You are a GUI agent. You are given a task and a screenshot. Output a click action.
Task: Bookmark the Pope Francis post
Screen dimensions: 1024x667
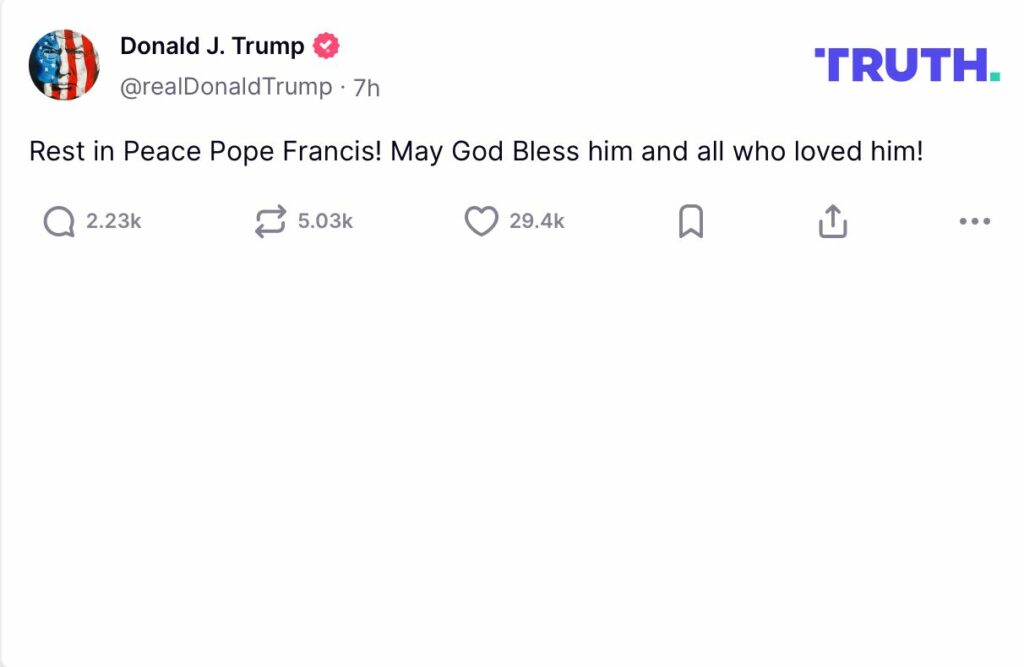coord(691,222)
